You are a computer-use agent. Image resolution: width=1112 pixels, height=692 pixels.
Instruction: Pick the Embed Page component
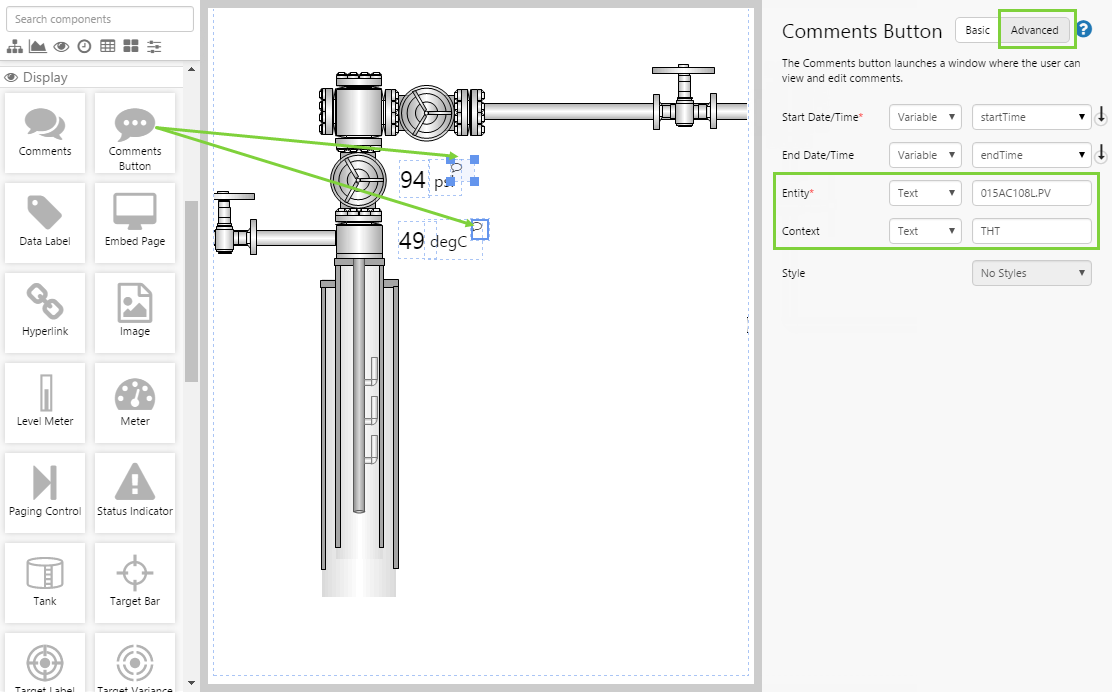134,222
